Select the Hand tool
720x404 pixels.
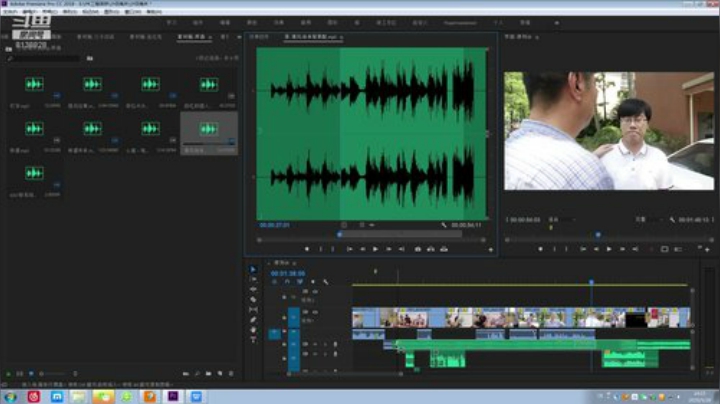click(253, 330)
